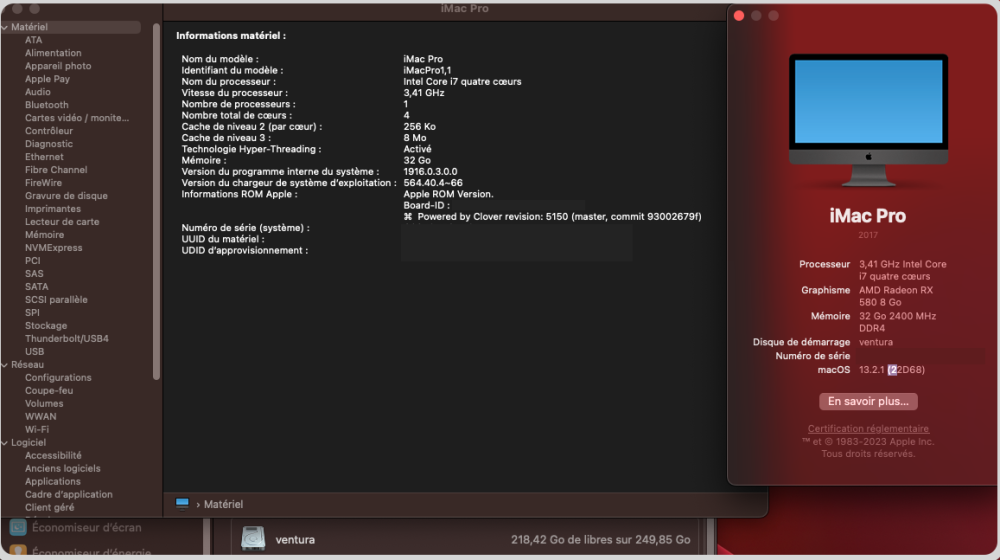Open Accessibilité under Logiciel
1000x560 pixels.
(53, 455)
